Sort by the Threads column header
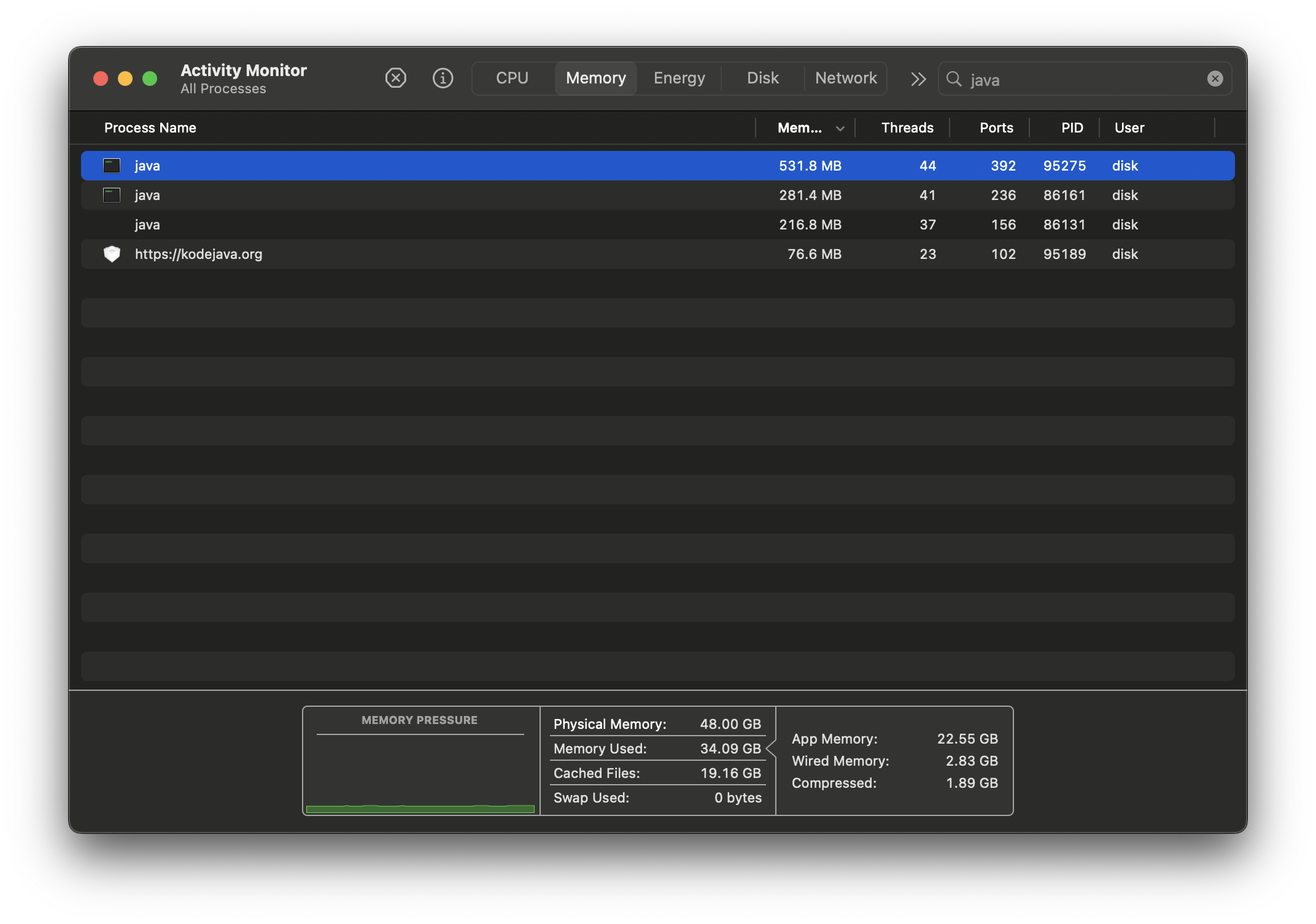 click(x=907, y=128)
